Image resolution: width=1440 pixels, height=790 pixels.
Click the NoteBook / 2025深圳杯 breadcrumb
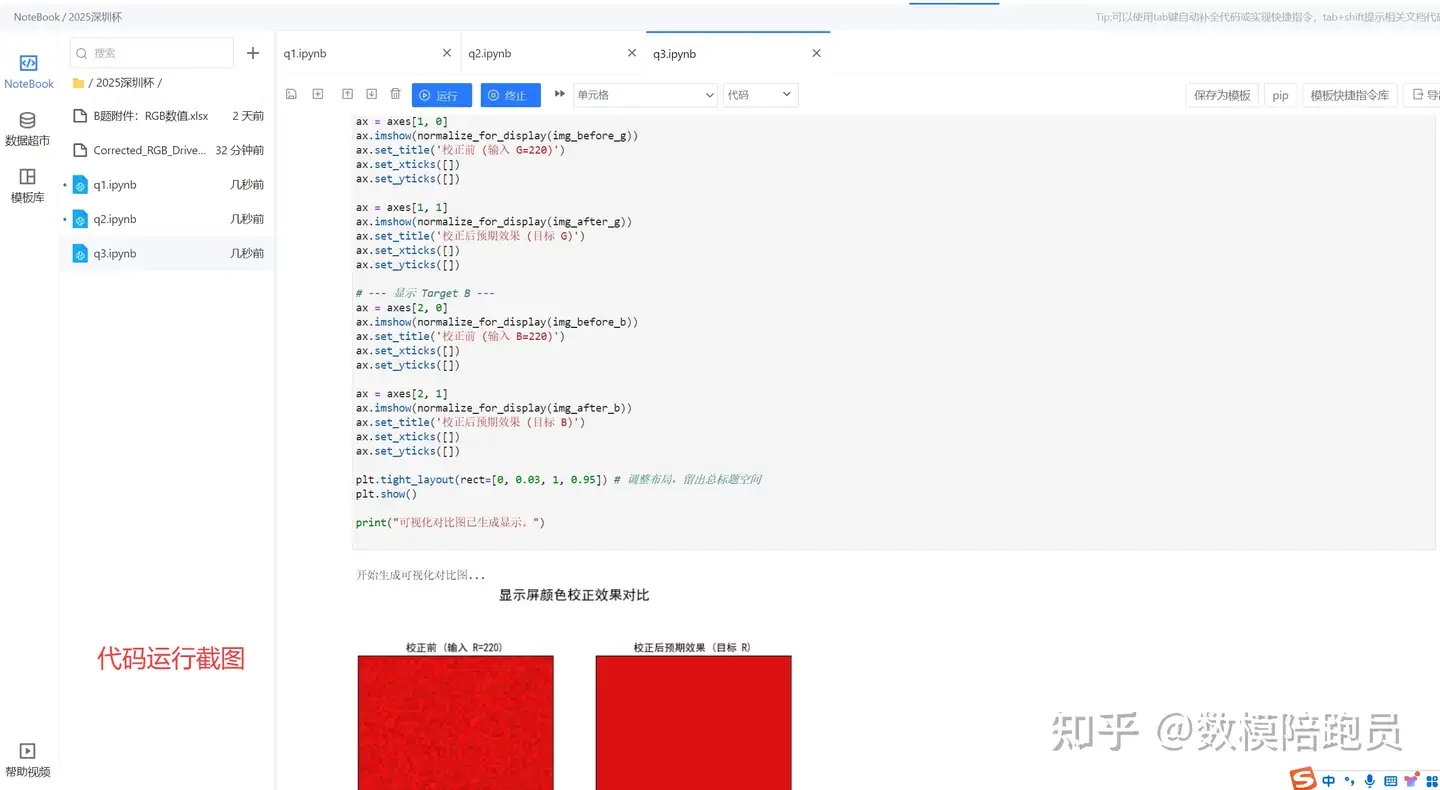tap(68, 17)
